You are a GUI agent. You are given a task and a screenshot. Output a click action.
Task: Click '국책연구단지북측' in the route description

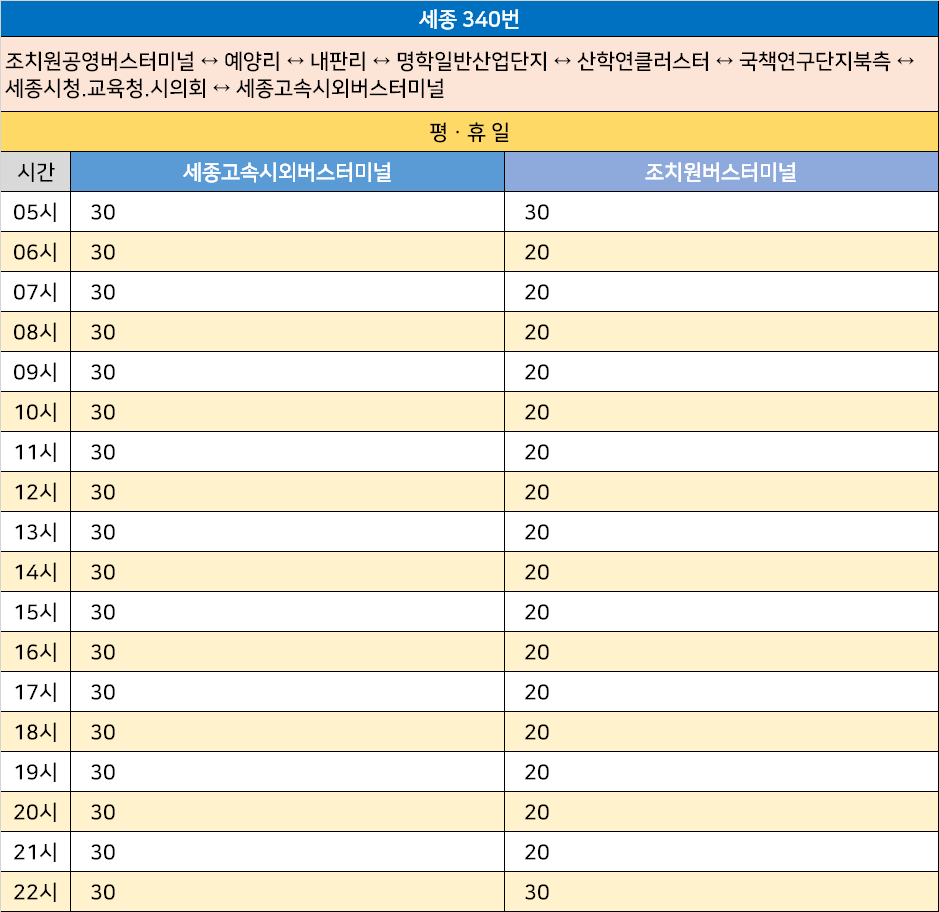tap(815, 60)
